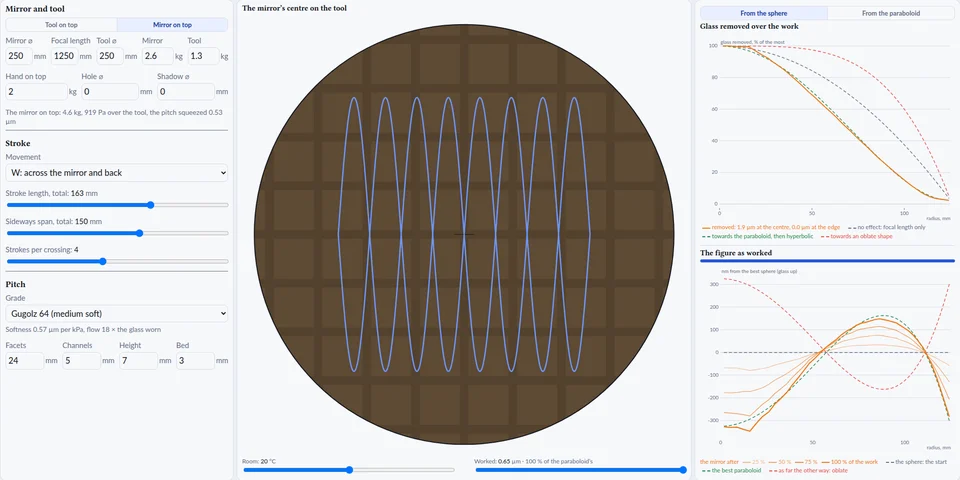Click 'The figure as worked' heading

coord(736,253)
